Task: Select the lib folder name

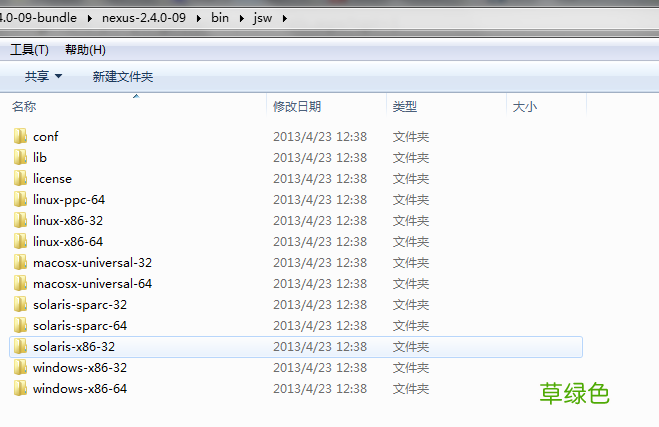Action: (x=40, y=158)
